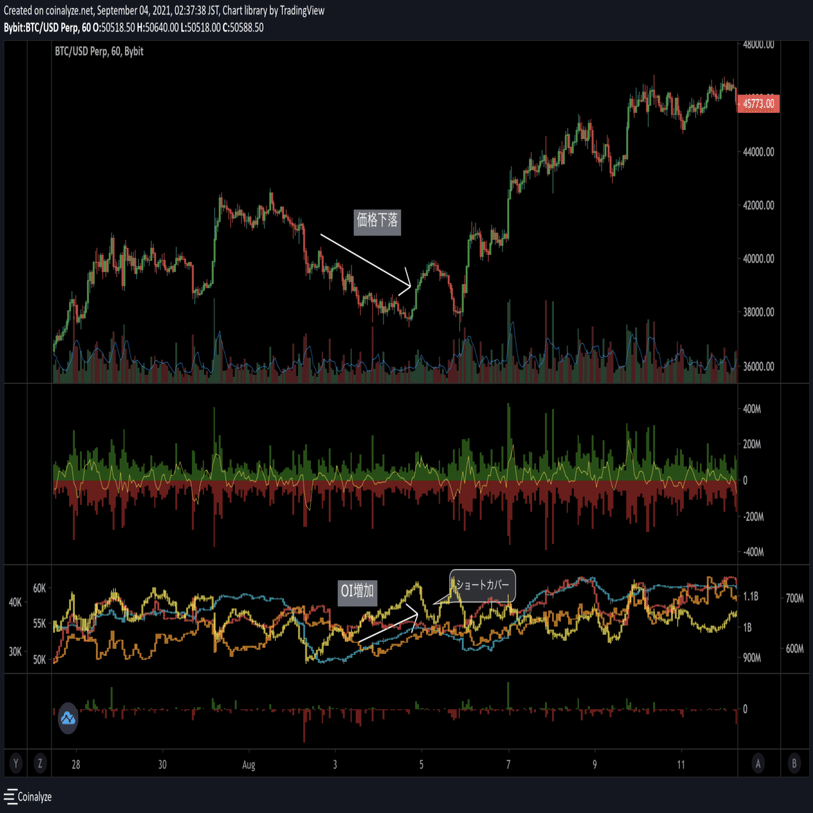
Task: Click the 700M right axis label
Action: pyautogui.click(x=795, y=598)
